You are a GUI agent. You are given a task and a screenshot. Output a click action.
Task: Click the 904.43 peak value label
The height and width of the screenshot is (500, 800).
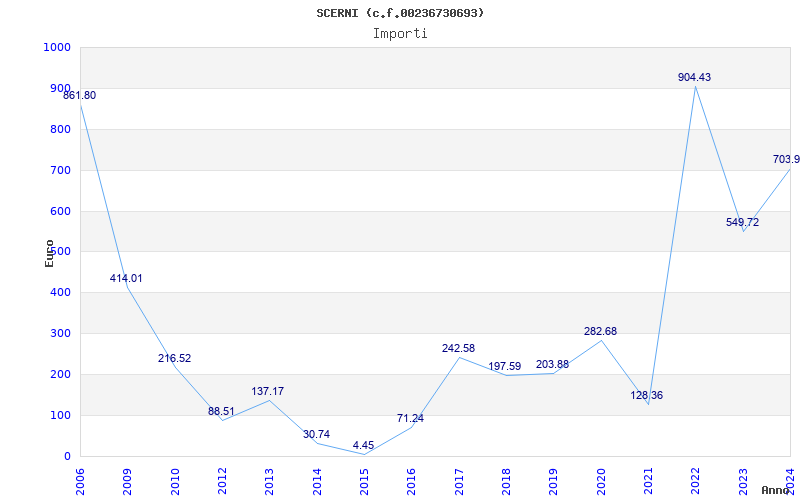click(x=694, y=78)
